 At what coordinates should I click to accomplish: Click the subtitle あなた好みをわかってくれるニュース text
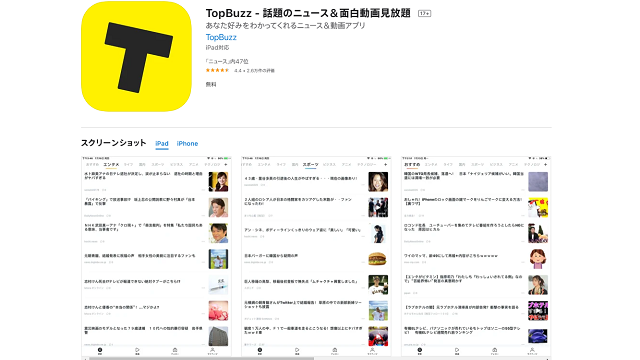[285, 25]
